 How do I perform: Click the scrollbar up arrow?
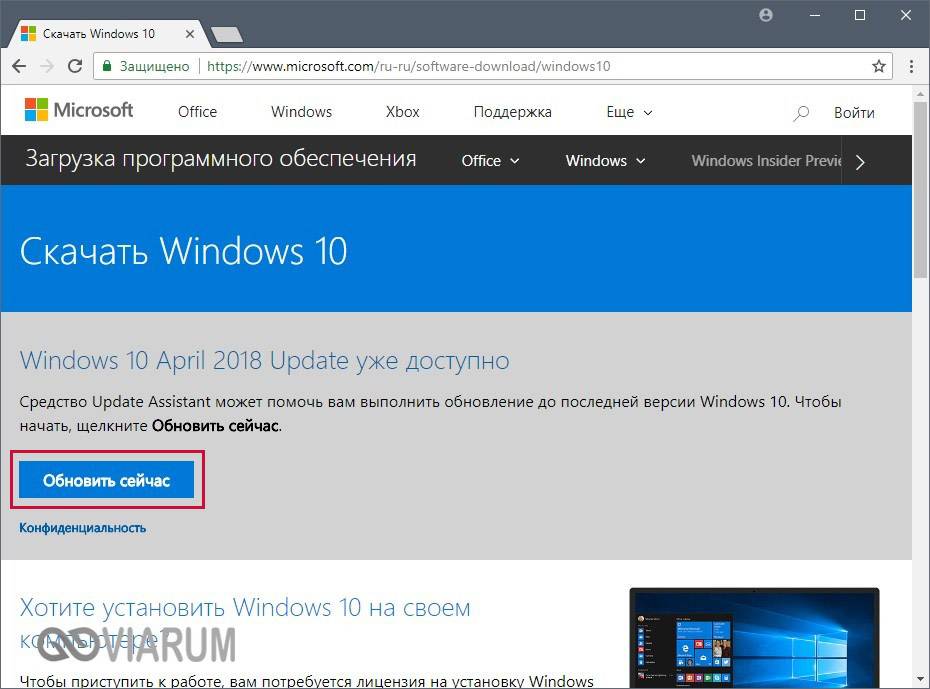(921, 94)
